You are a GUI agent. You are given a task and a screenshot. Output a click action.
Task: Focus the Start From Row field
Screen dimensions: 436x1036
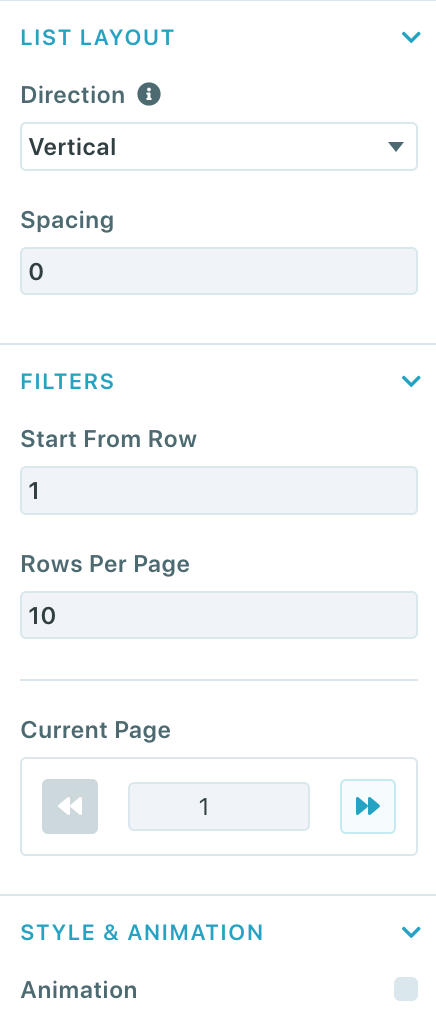click(219, 490)
